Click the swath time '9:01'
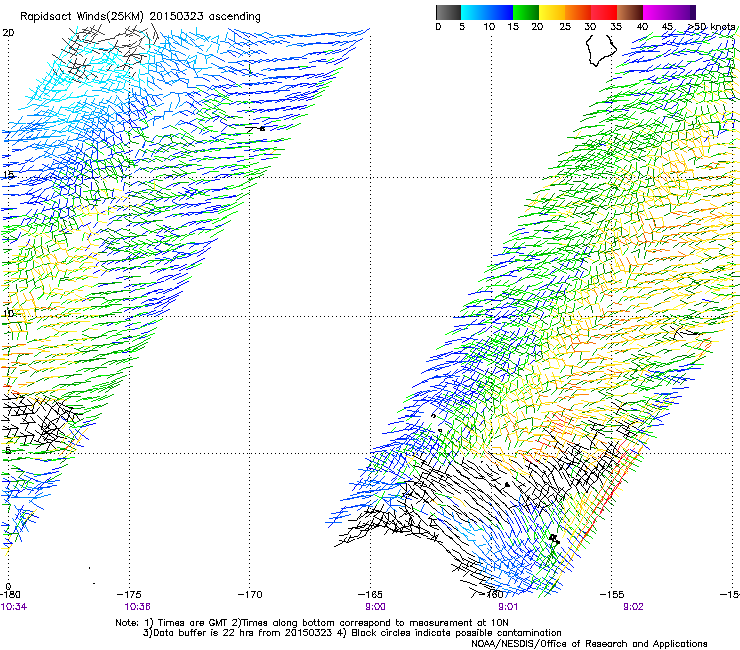Viewport: 740px width, 650px height. click(x=508, y=607)
